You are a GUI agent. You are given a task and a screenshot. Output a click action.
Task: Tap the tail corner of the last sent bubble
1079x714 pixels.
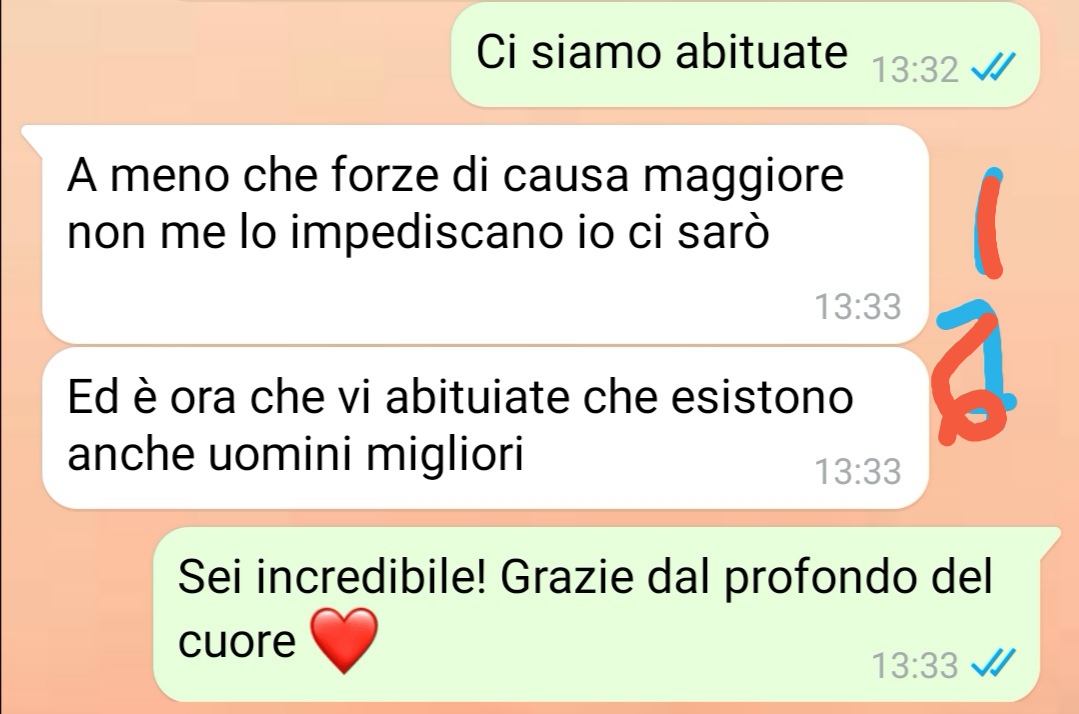click(1047, 538)
